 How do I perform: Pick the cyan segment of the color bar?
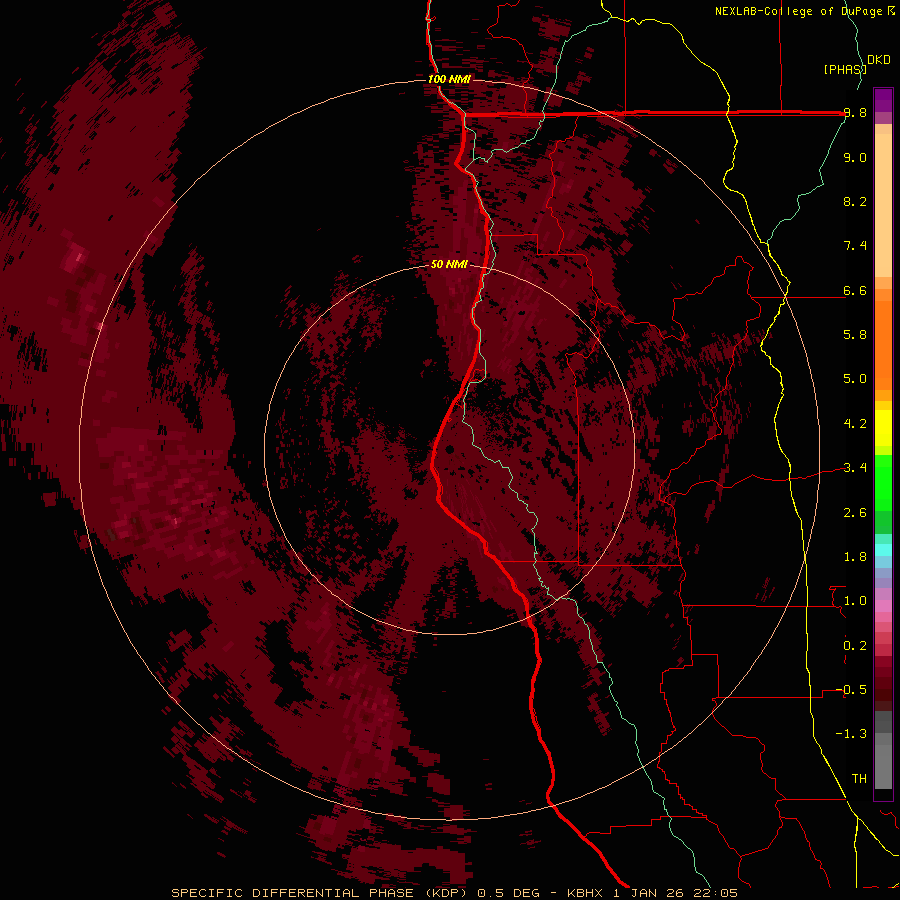point(883,549)
